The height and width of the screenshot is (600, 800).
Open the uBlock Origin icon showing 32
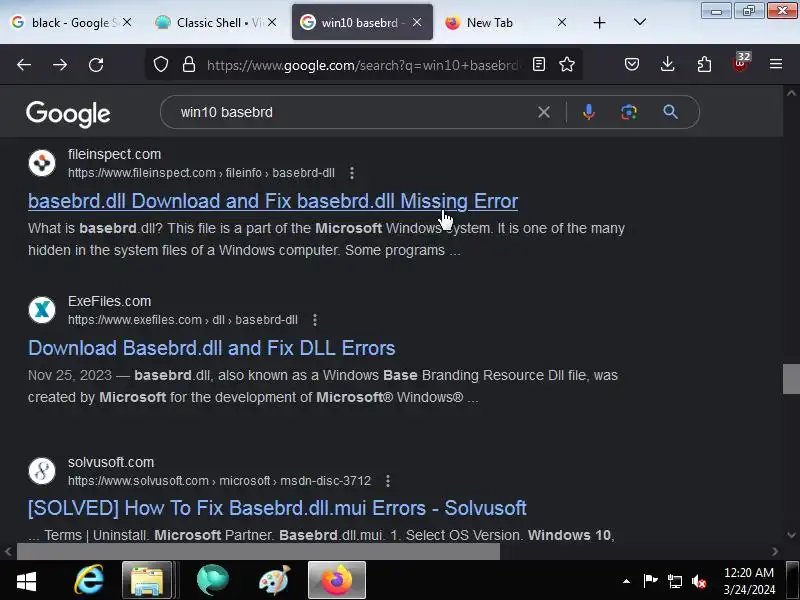pos(741,63)
